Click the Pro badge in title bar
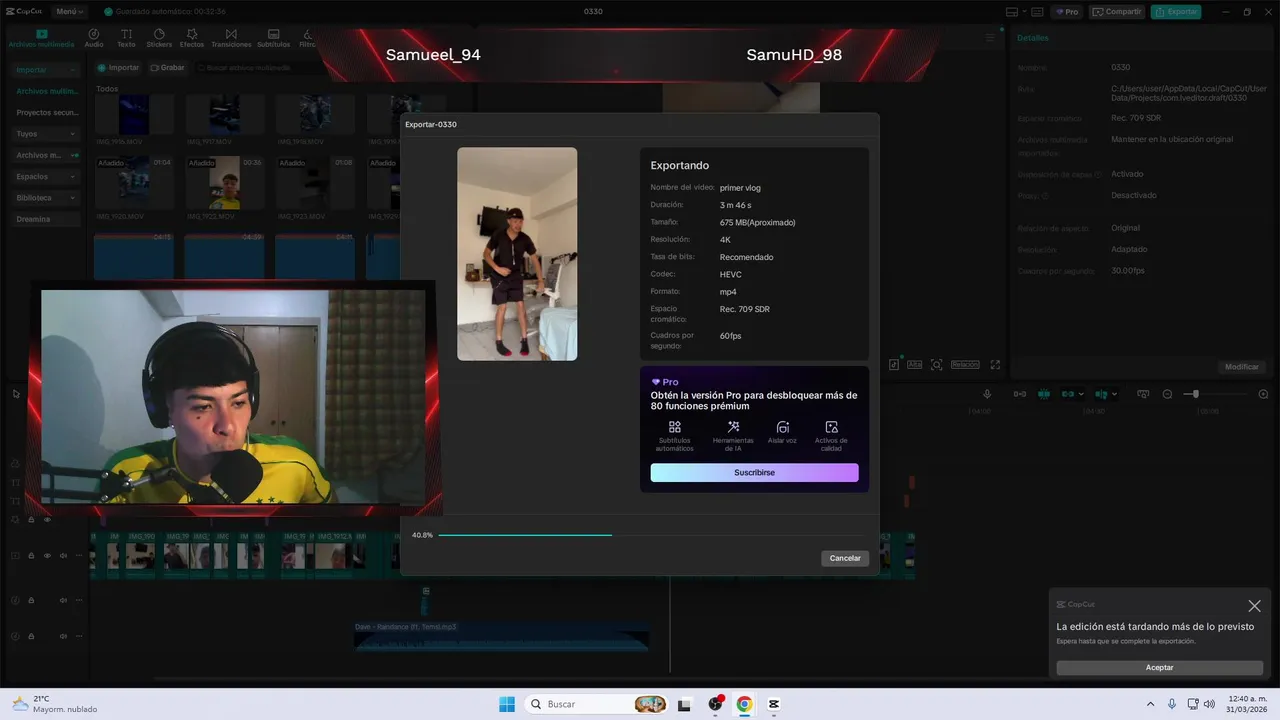1280x720 pixels. (x=1067, y=12)
